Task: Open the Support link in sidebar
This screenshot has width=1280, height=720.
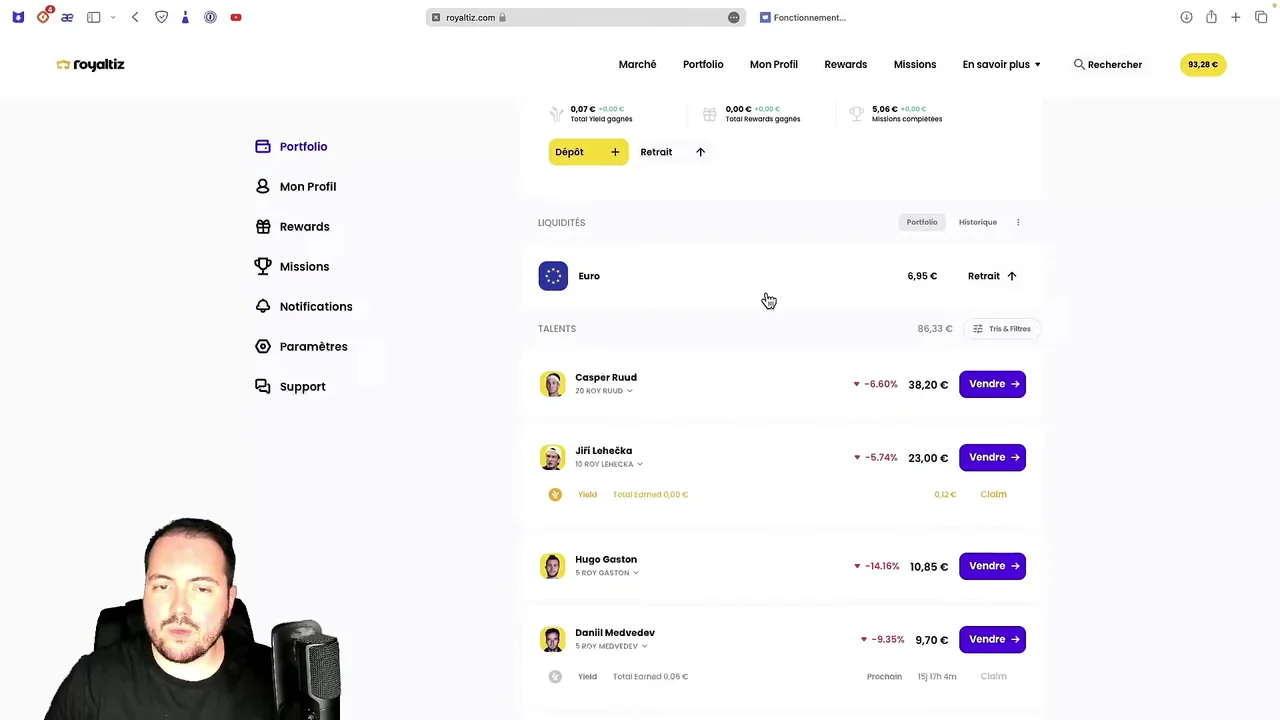Action: (x=303, y=386)
